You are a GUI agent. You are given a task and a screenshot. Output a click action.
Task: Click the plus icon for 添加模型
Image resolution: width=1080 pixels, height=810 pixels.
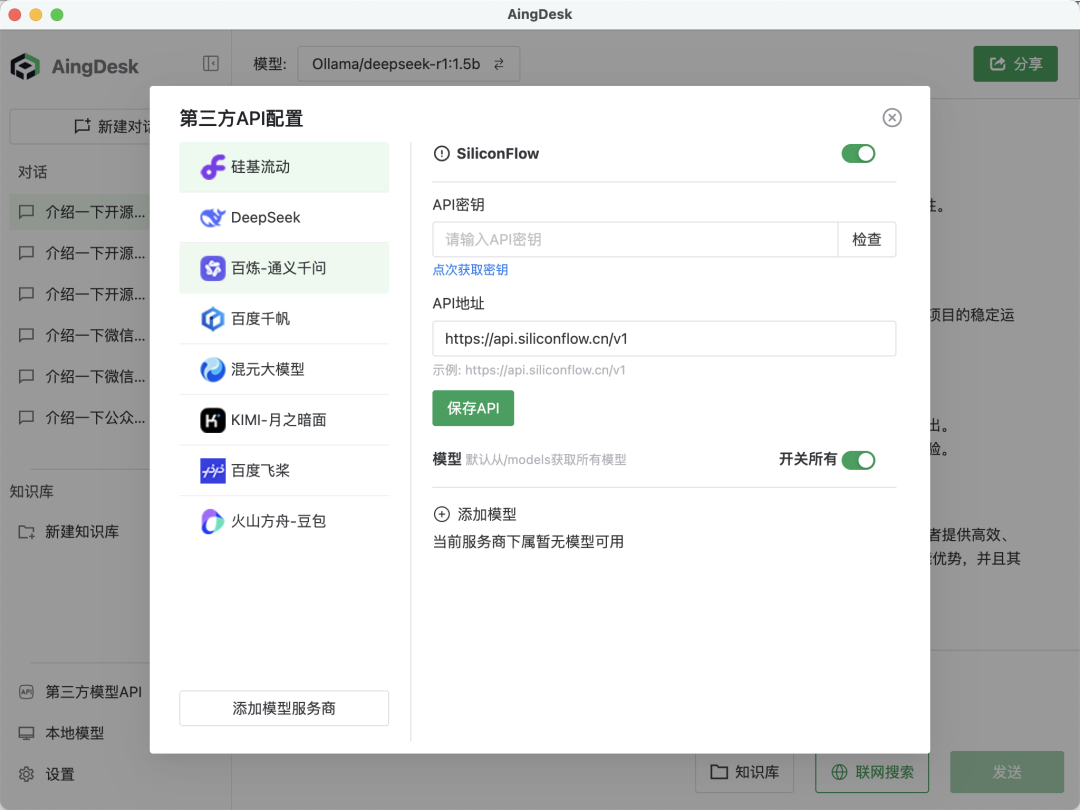click(442, 515)
